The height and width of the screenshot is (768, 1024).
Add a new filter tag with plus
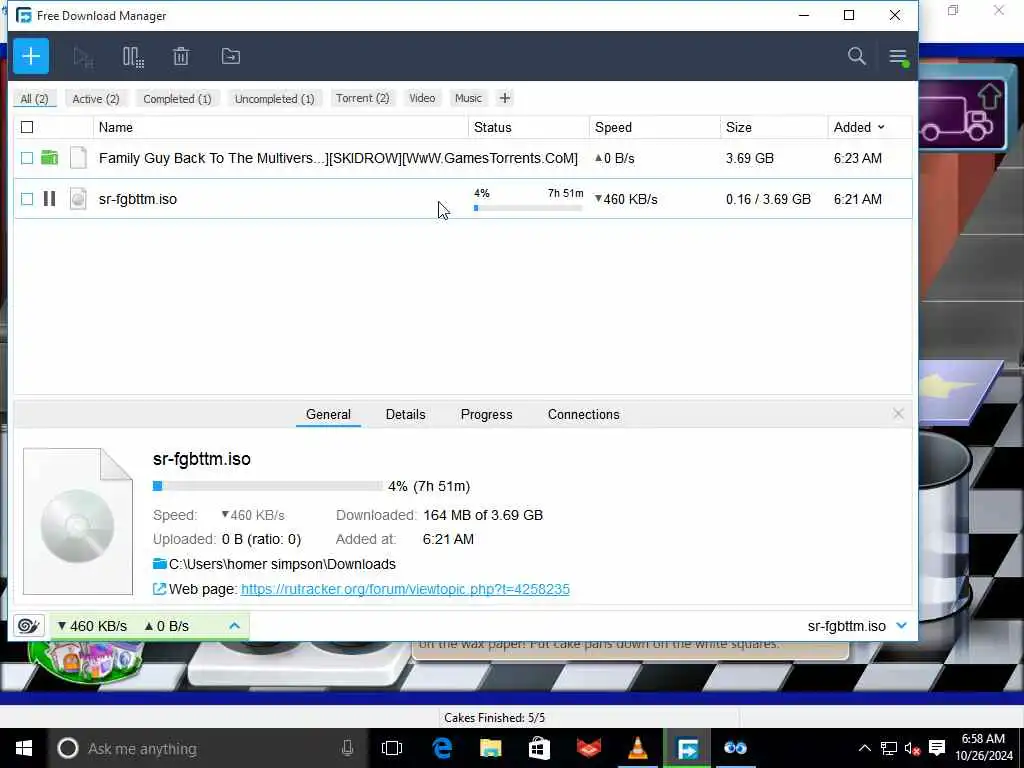tap(504, 98)
